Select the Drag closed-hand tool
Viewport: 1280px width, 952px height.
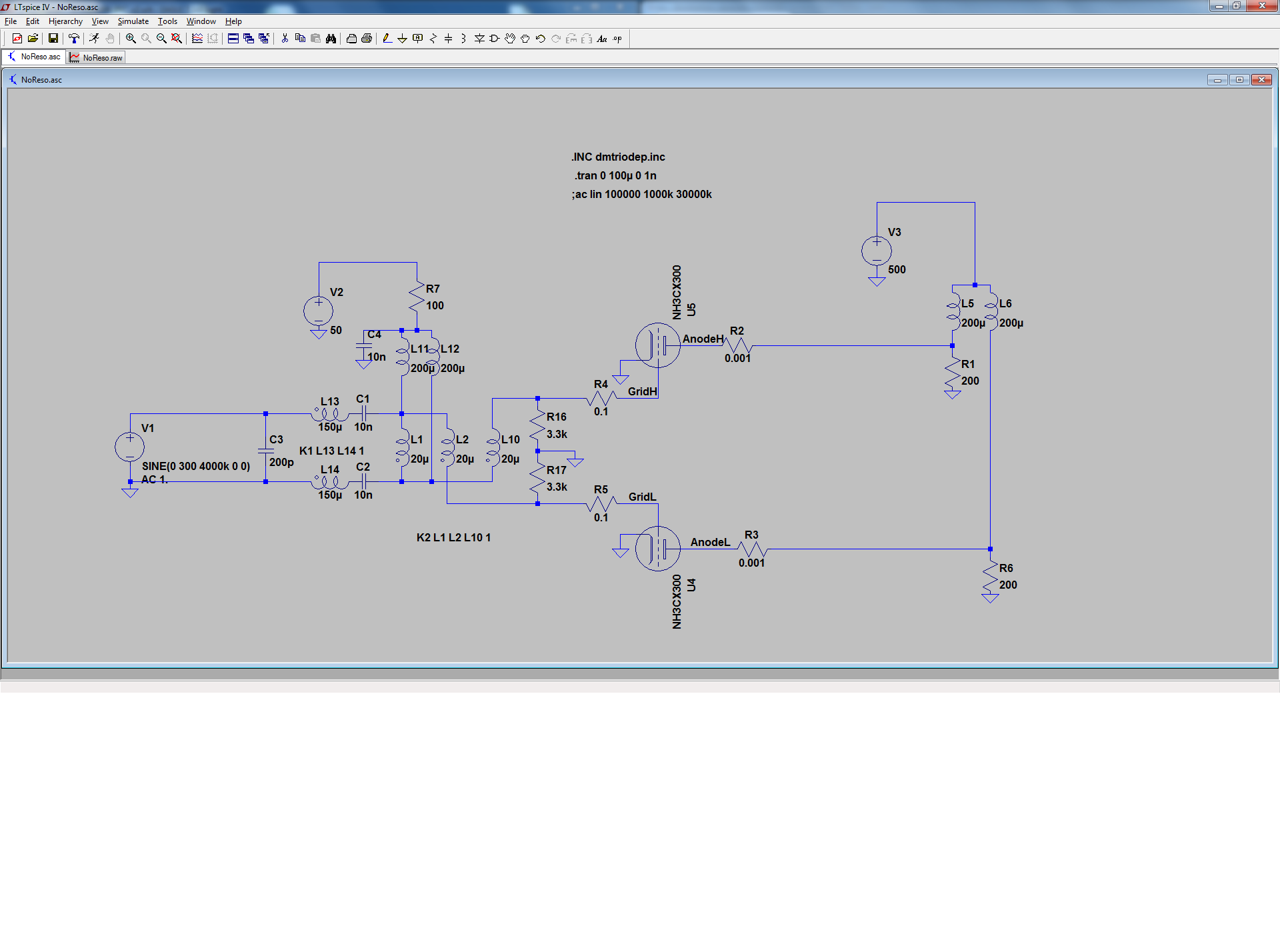click(525, 39)
